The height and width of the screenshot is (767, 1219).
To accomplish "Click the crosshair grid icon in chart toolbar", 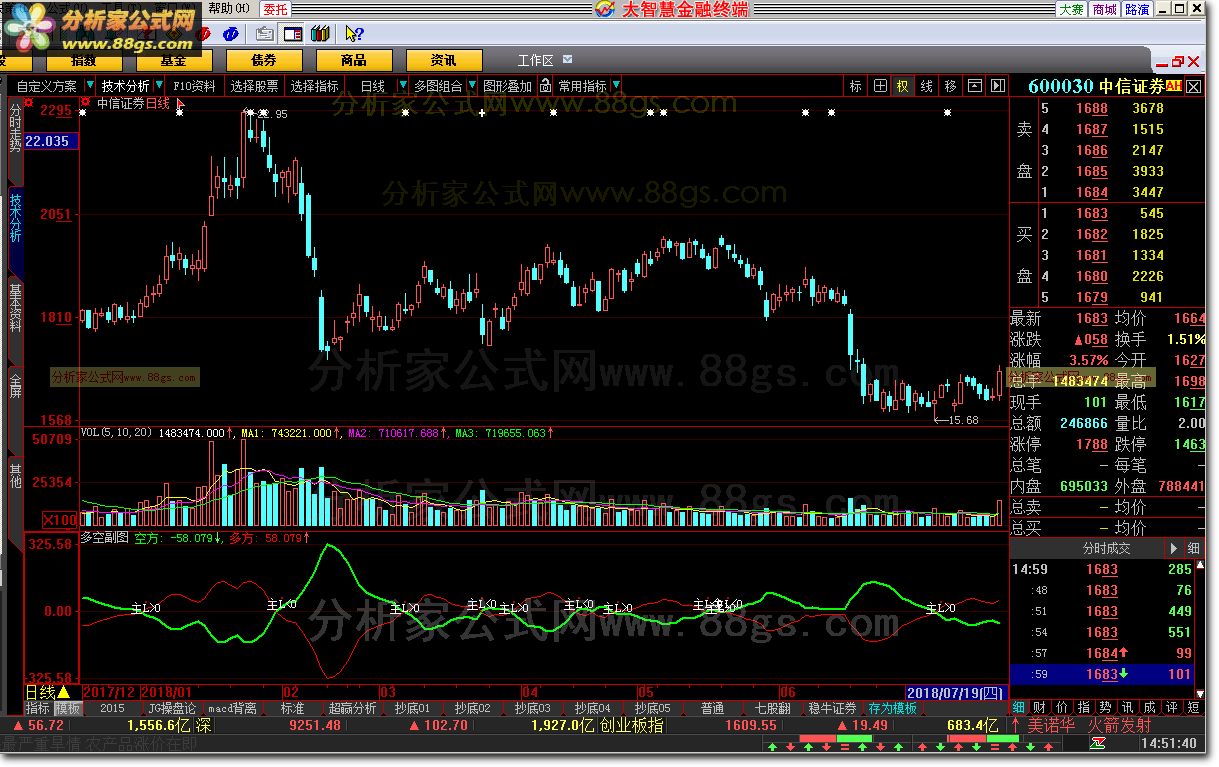I will coord(880,86).
